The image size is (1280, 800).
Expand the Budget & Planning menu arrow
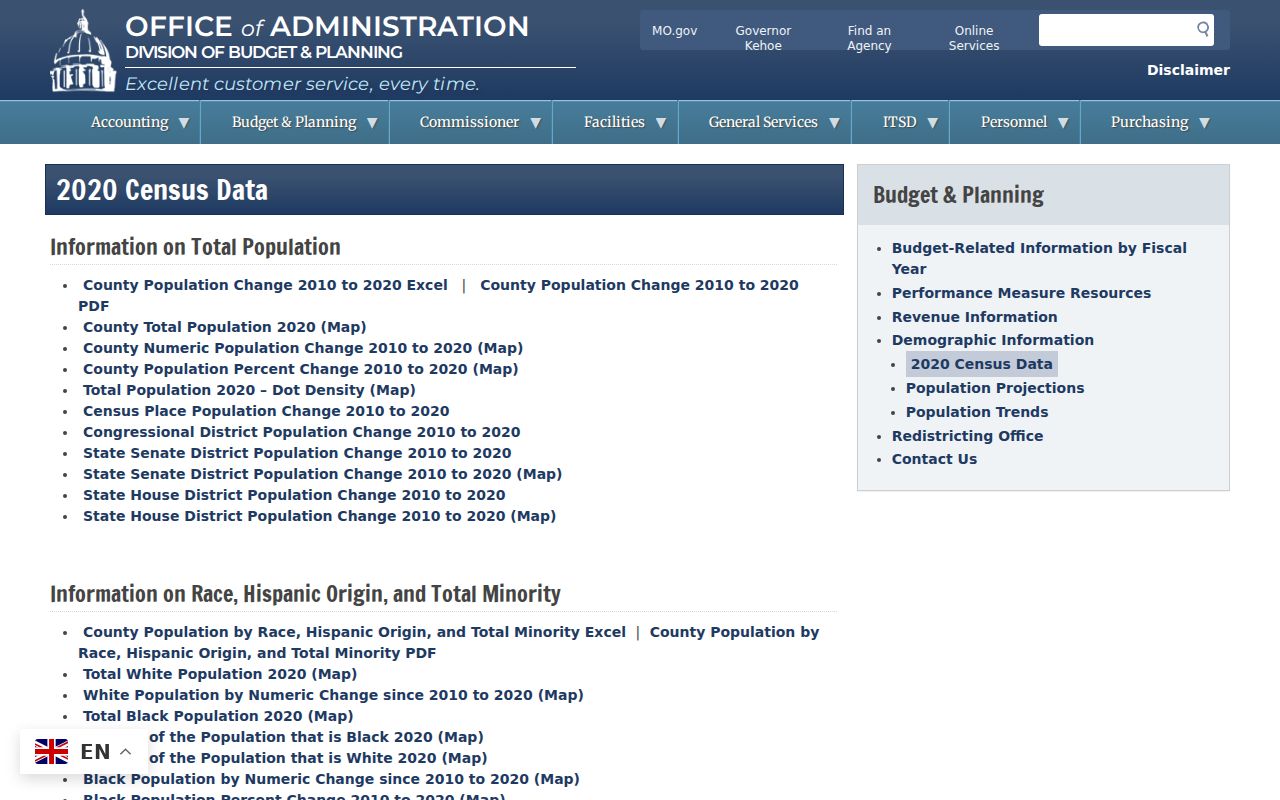[372, 123]
